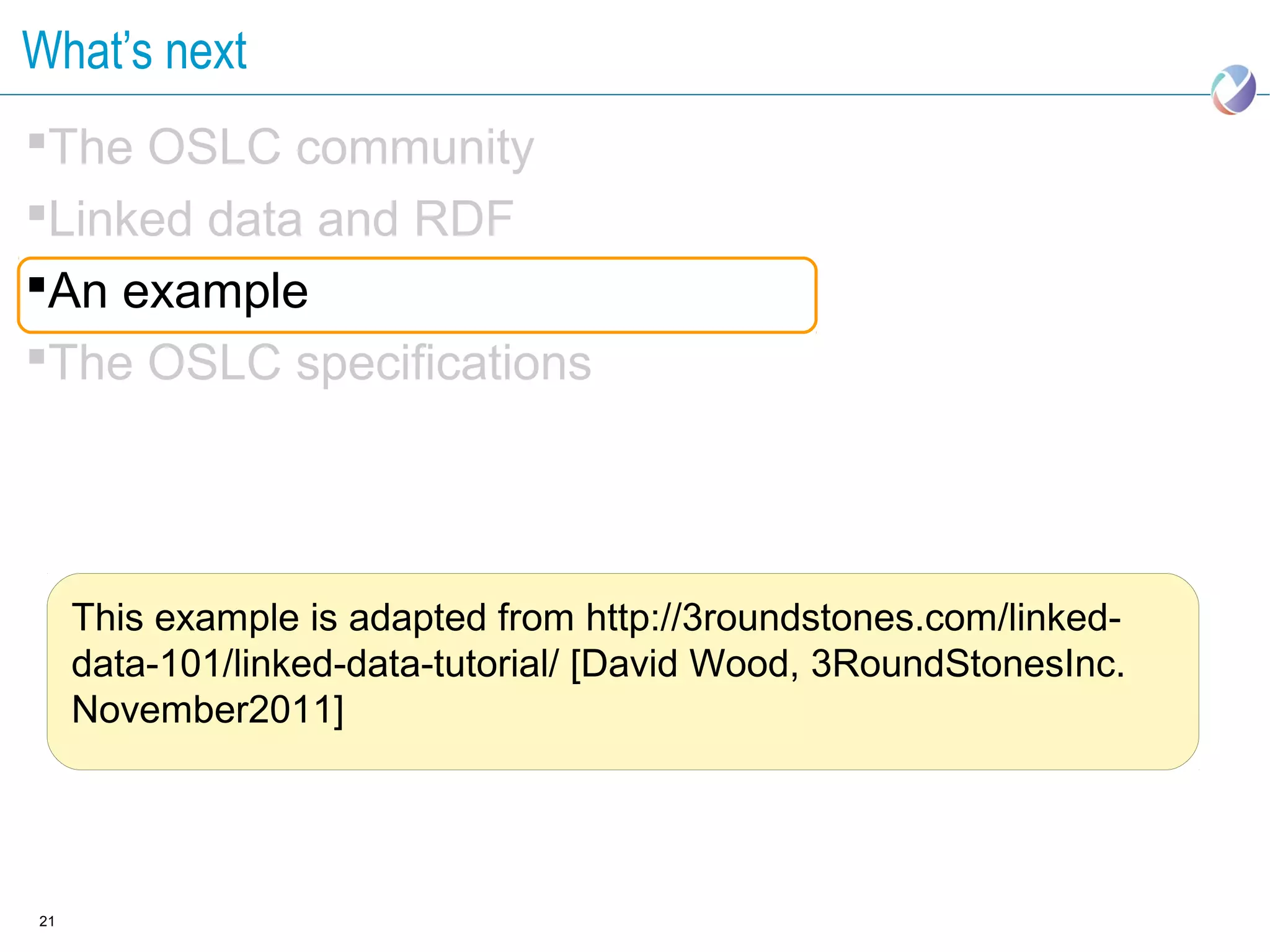Image resolution: width=1270 pixels, height=952 pixels.
Task: Click the words 'This example is adapted from'
Action: pyautogui.click(x=322, y=618)
